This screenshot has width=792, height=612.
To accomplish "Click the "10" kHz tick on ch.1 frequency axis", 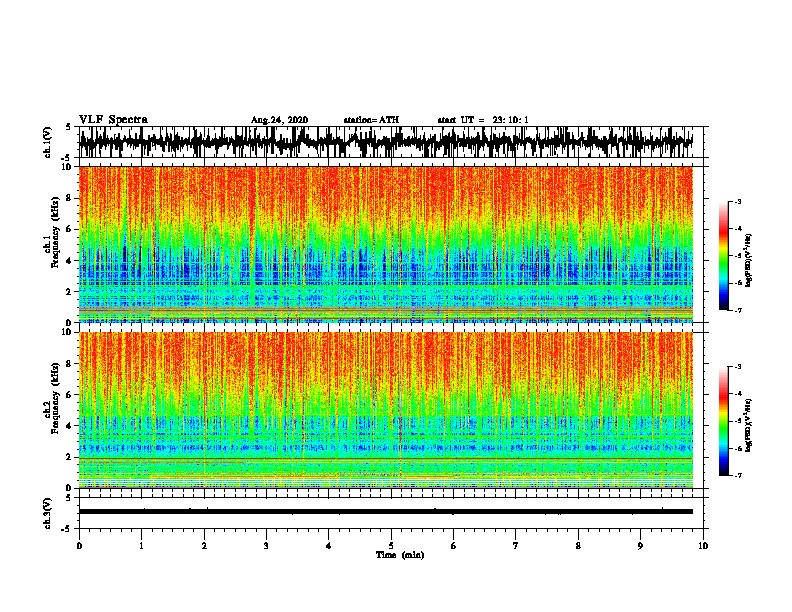I will pyautogui.click(x=68, y=168).
